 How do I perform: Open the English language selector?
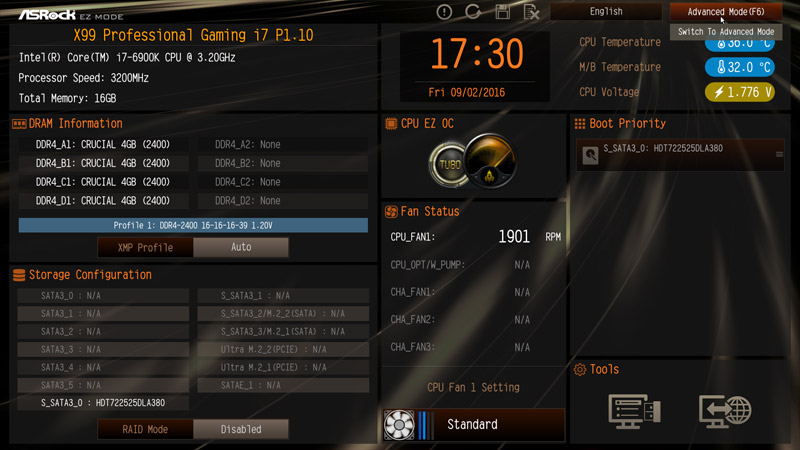coord(606,11)
